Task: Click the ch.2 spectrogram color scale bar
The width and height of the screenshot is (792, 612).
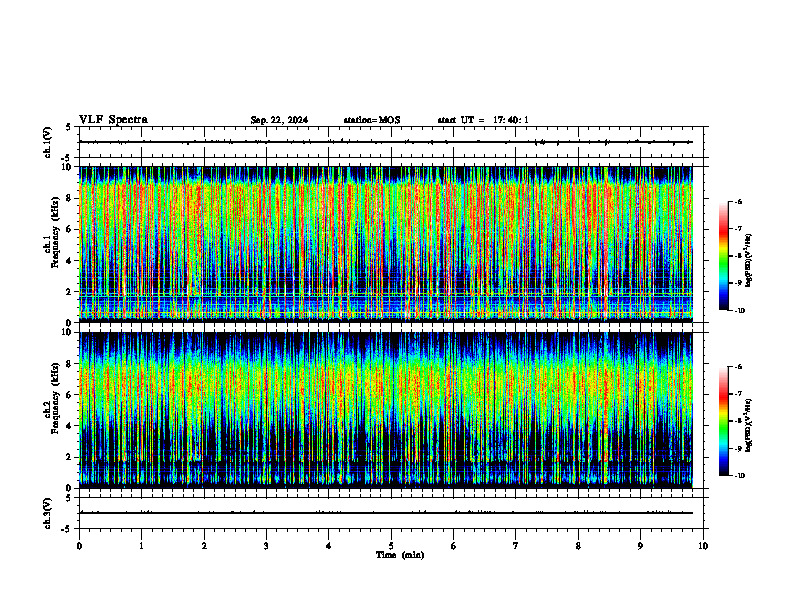Action: click(723, 421)
